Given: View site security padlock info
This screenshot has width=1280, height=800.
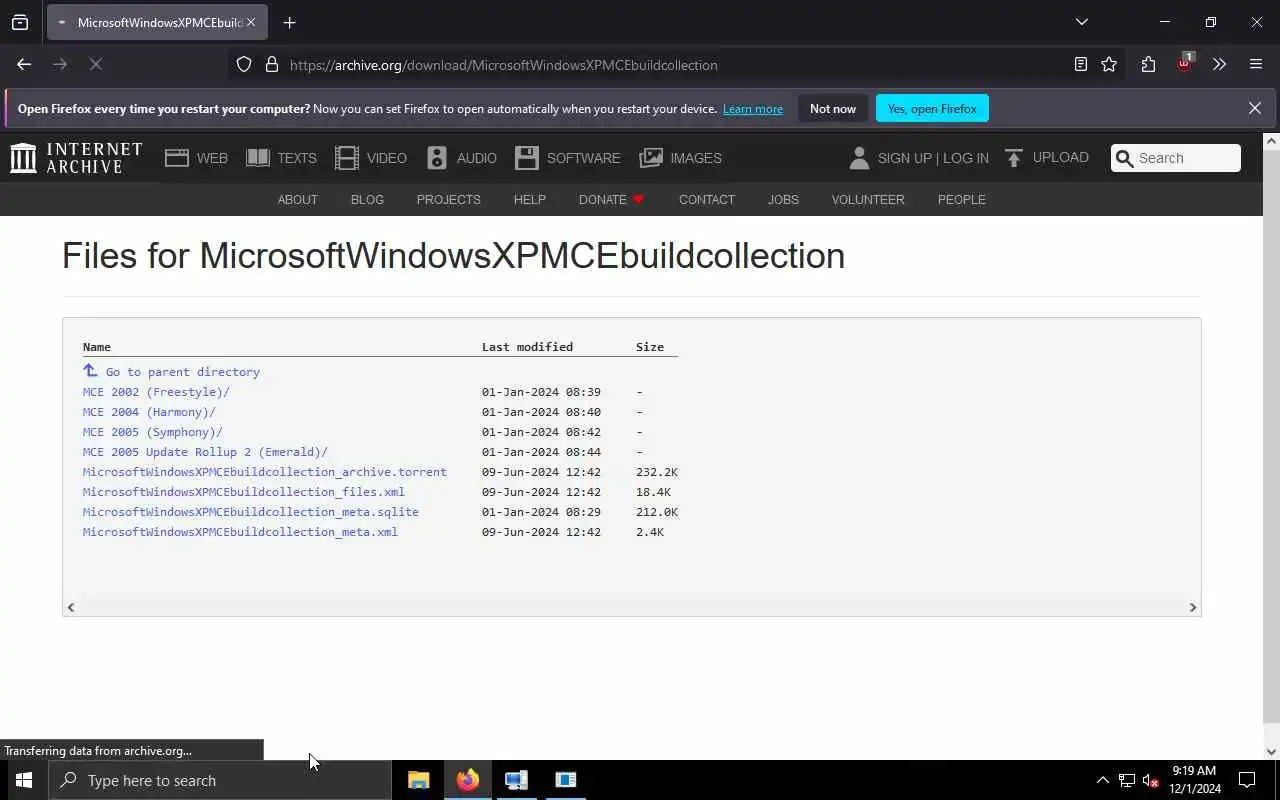Looking at the screenshot, I should coord(271,64).
